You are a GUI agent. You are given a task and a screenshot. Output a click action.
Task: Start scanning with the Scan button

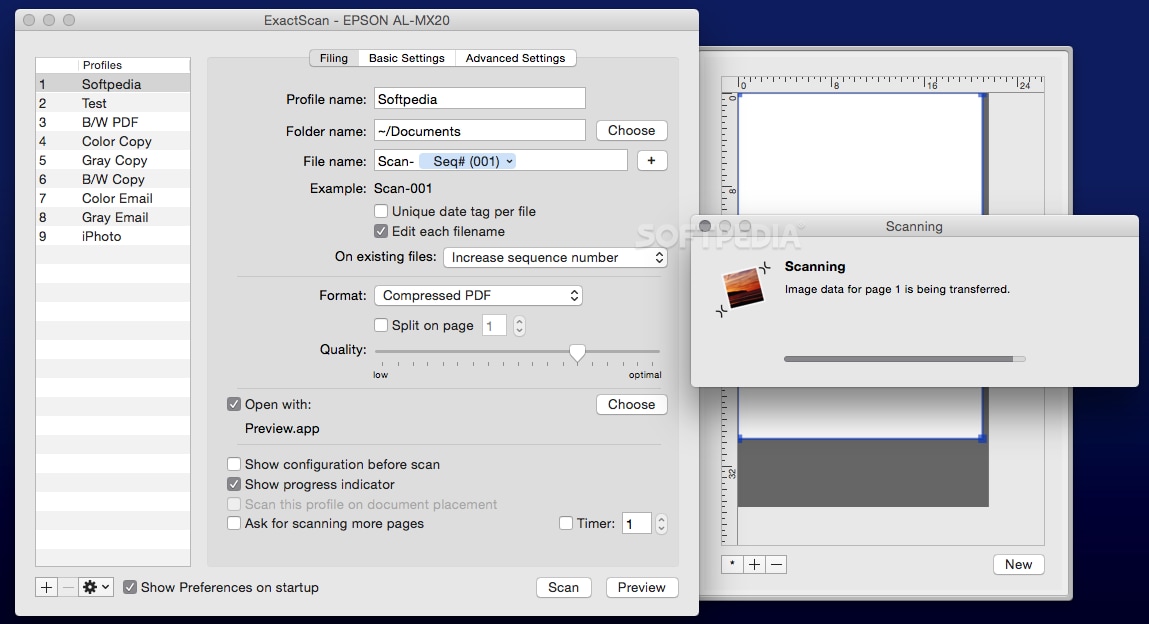point(564,587)
